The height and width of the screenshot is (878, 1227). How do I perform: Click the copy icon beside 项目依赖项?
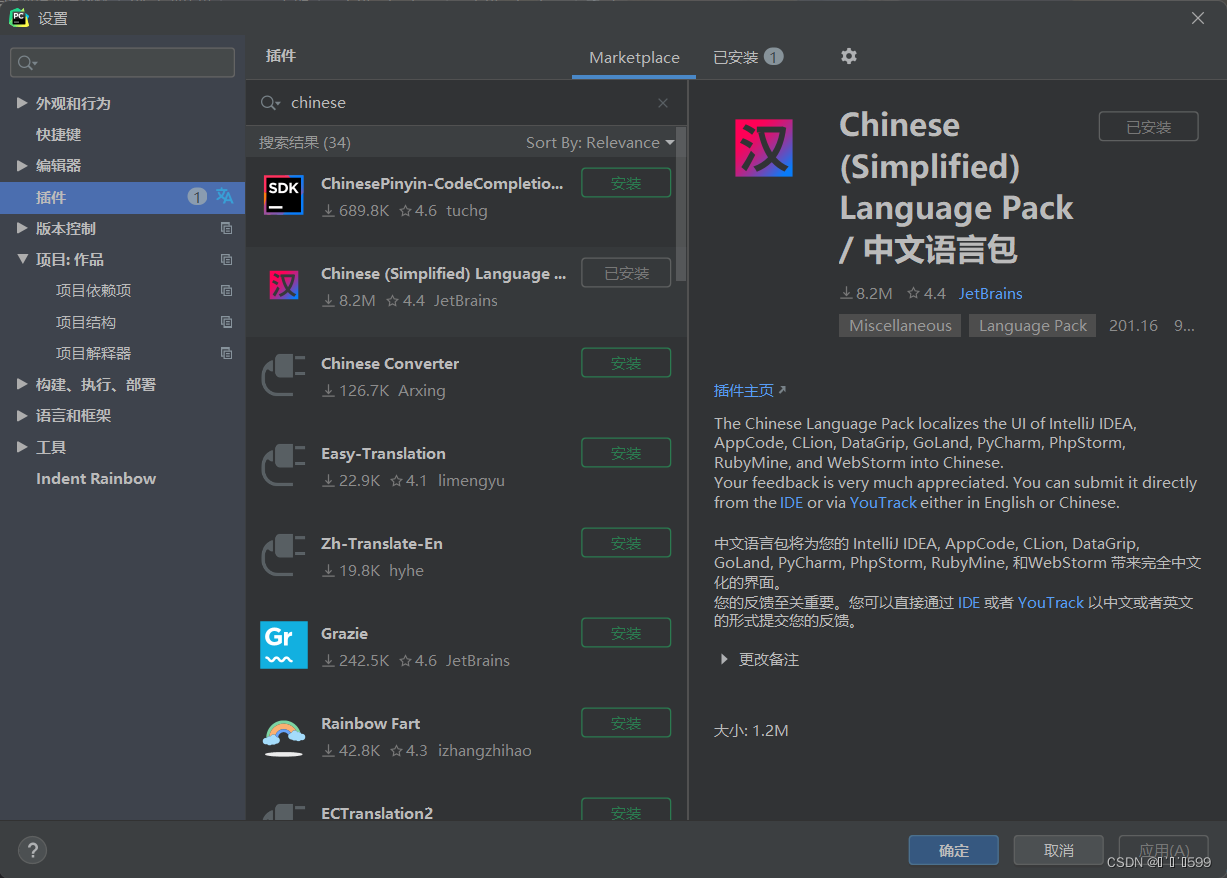coord(226,291)
